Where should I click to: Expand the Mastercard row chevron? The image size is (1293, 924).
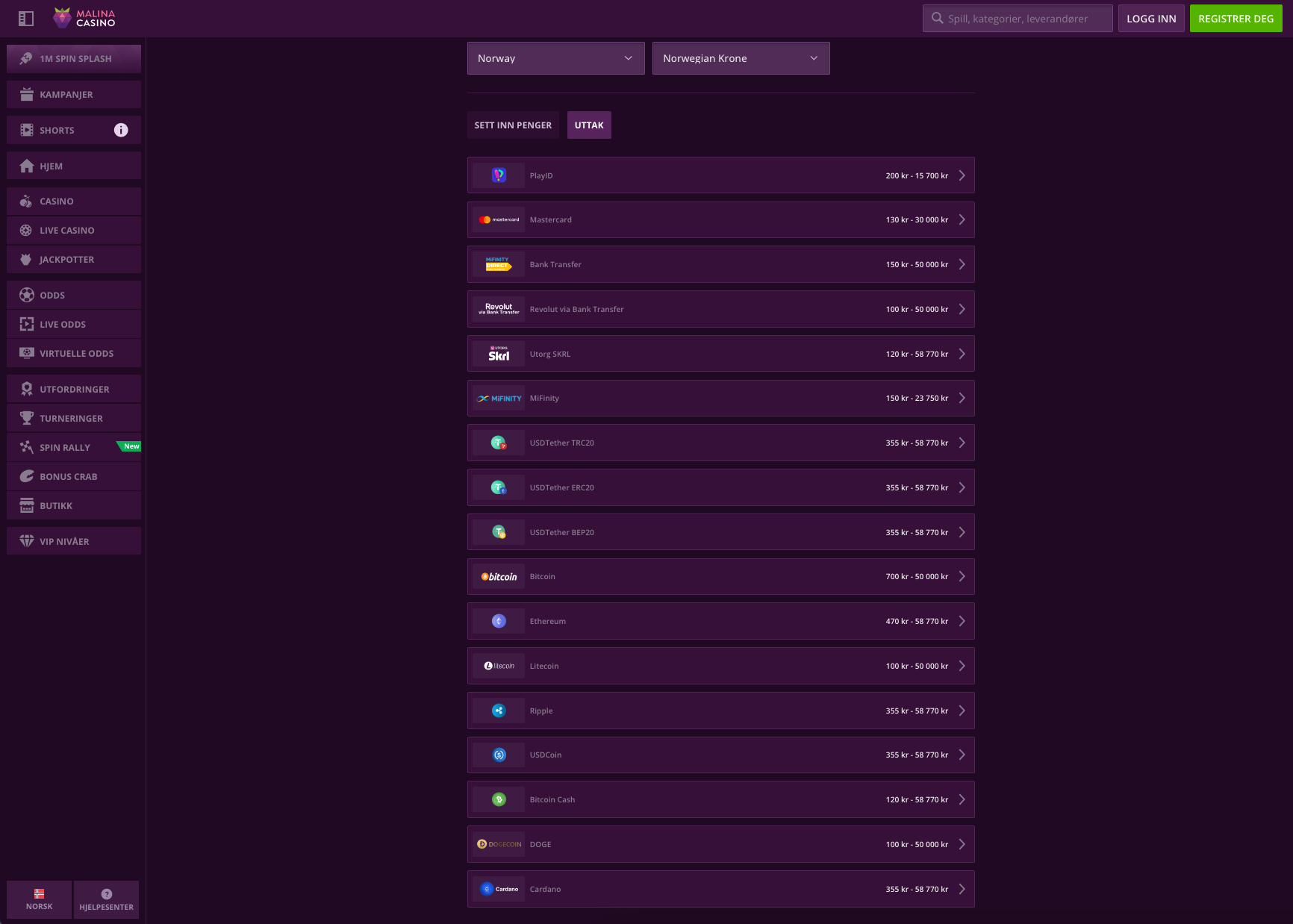(x=962, y=219)
